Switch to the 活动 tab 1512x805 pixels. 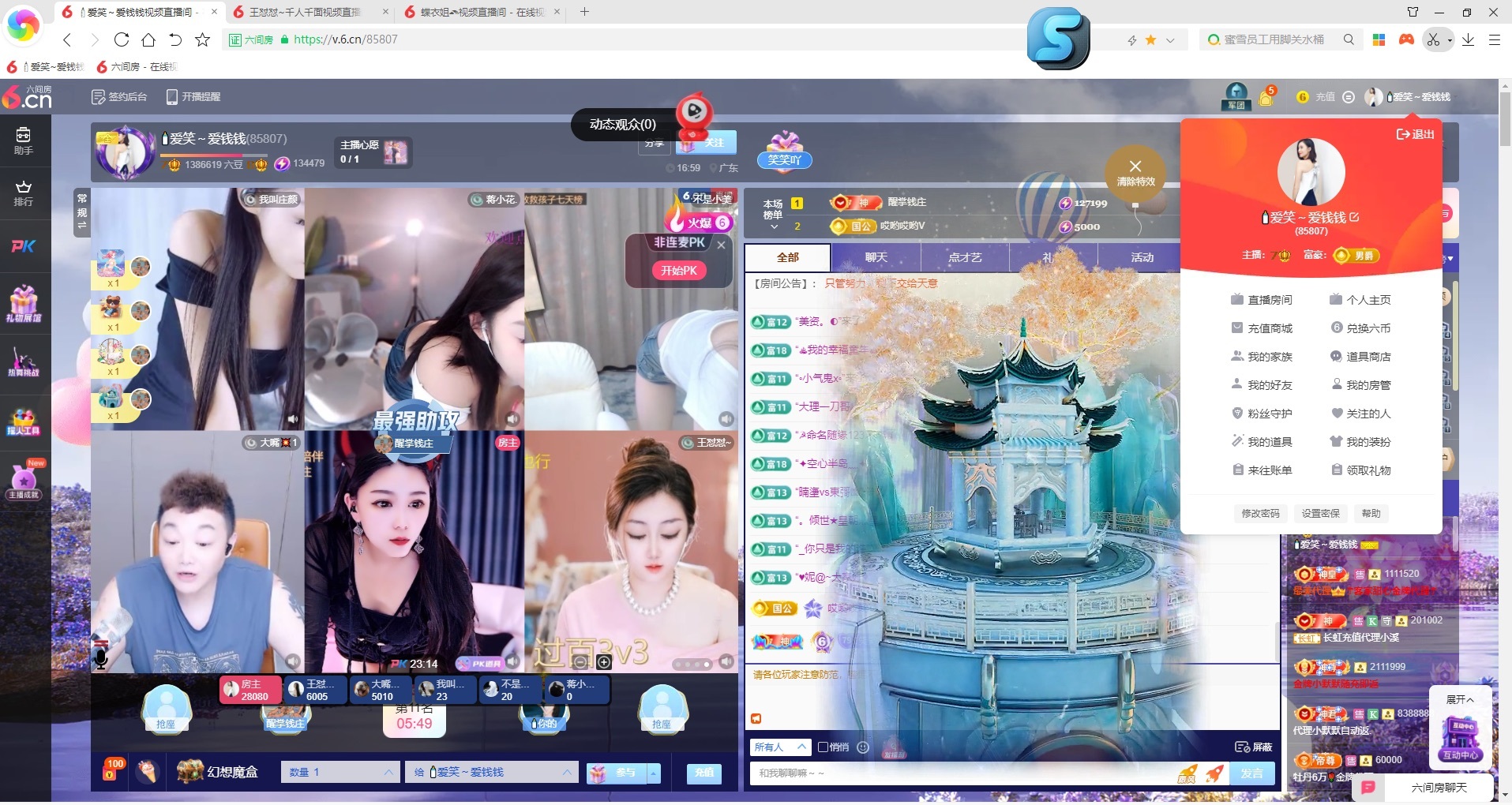(1142, 257)
